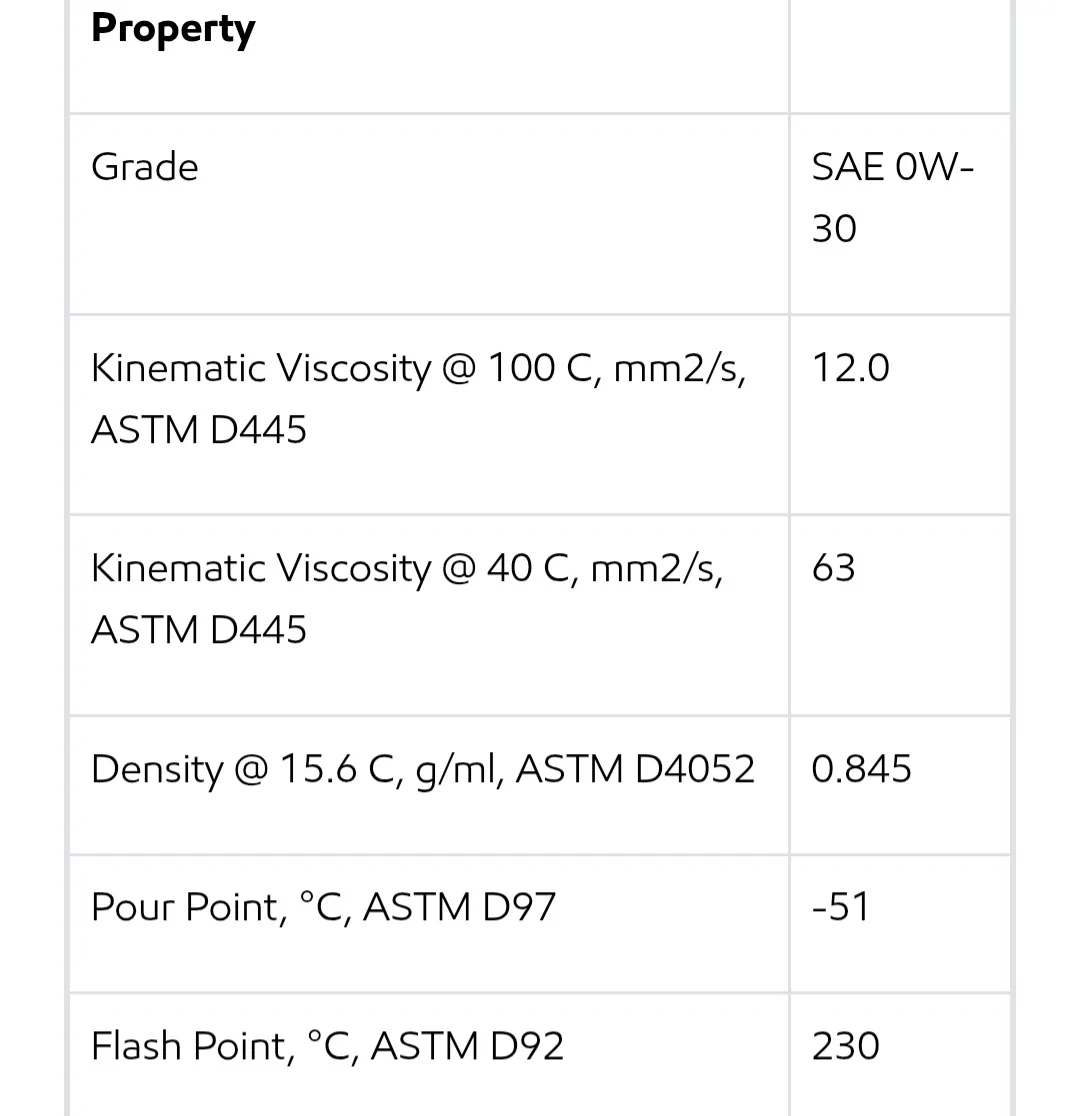This screenshot has width=1080, height=1116.
Task: Click the 12.0 viscosity value
Action: pyautogui.click(x=851, y=368)
